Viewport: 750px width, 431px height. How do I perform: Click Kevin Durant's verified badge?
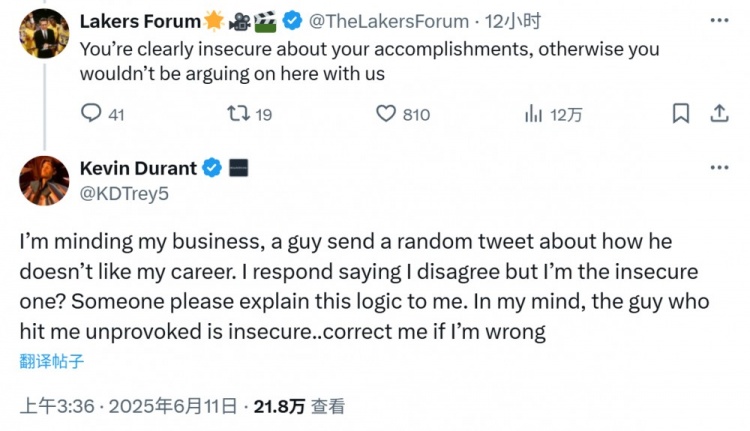(212, 169)
